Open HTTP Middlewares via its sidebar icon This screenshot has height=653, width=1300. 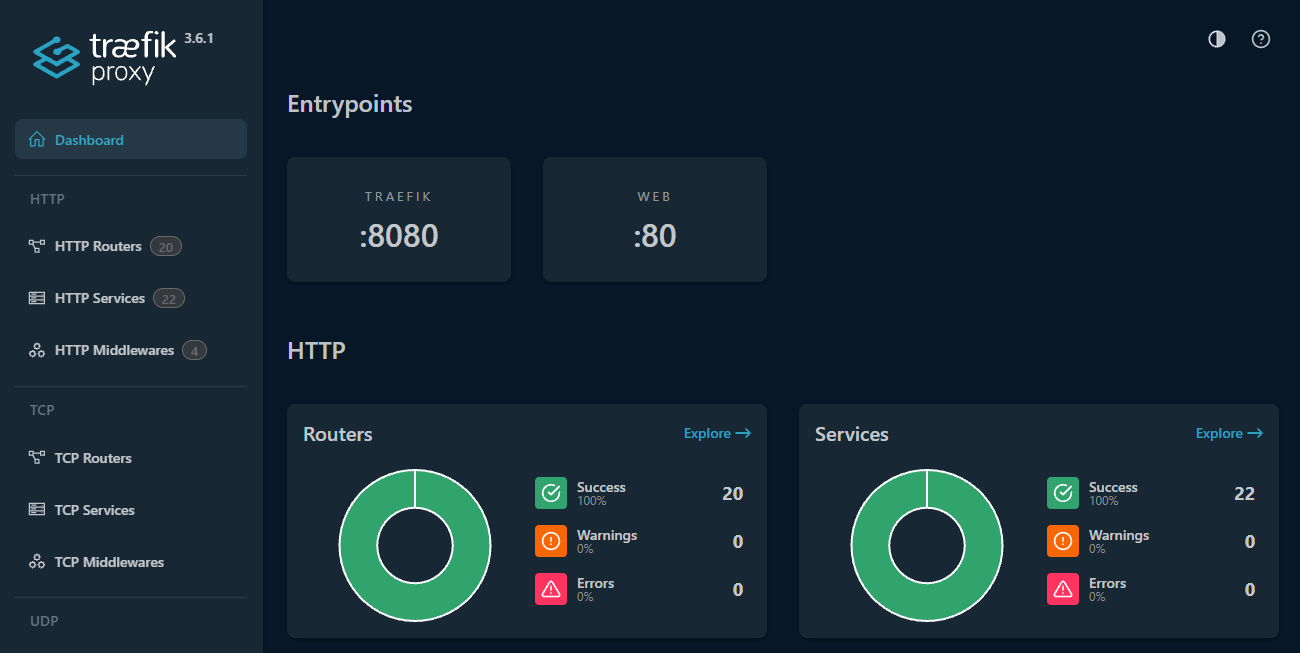pos(36,349)
